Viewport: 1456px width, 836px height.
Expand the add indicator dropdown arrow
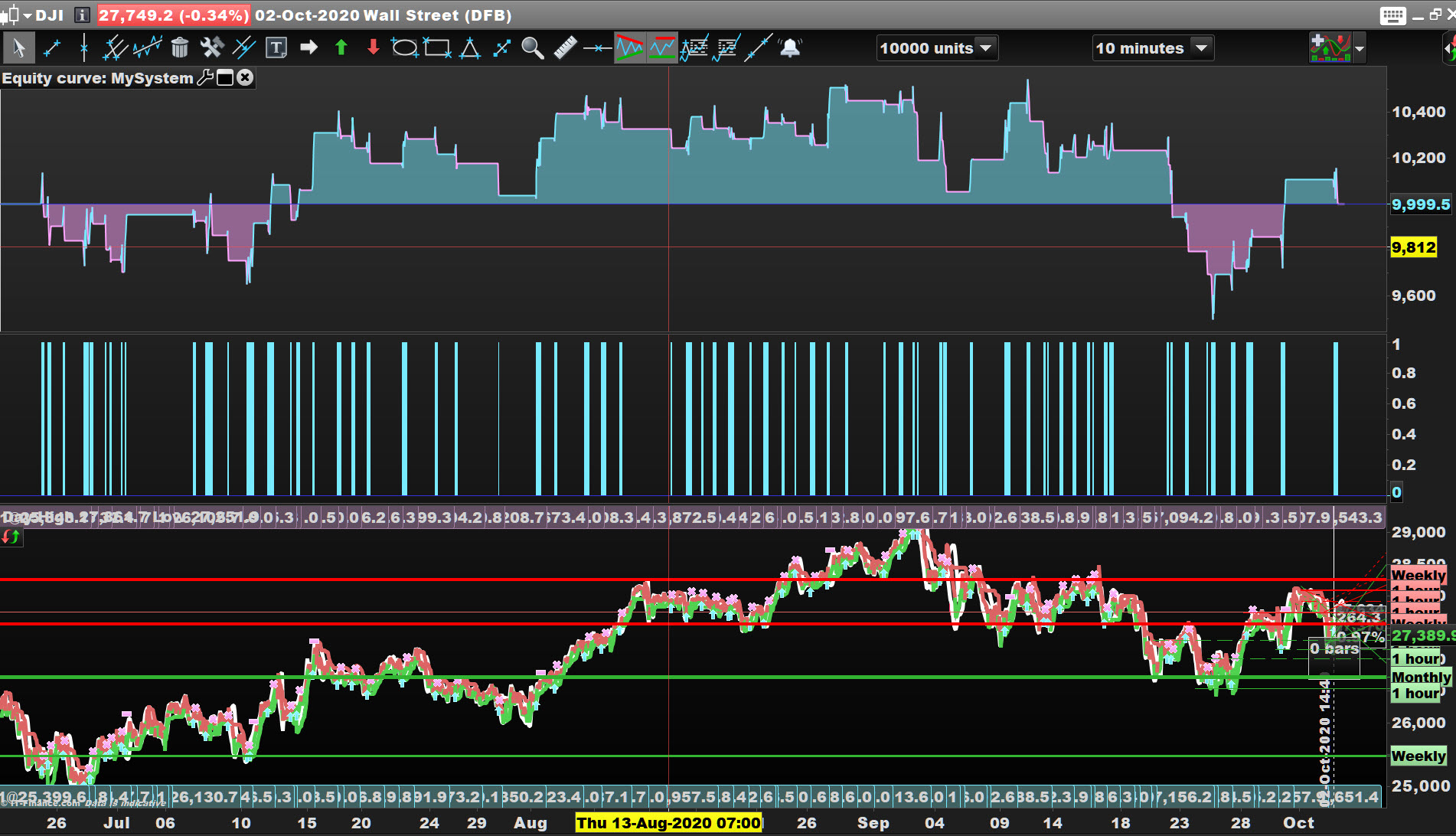coord(1360,48)
